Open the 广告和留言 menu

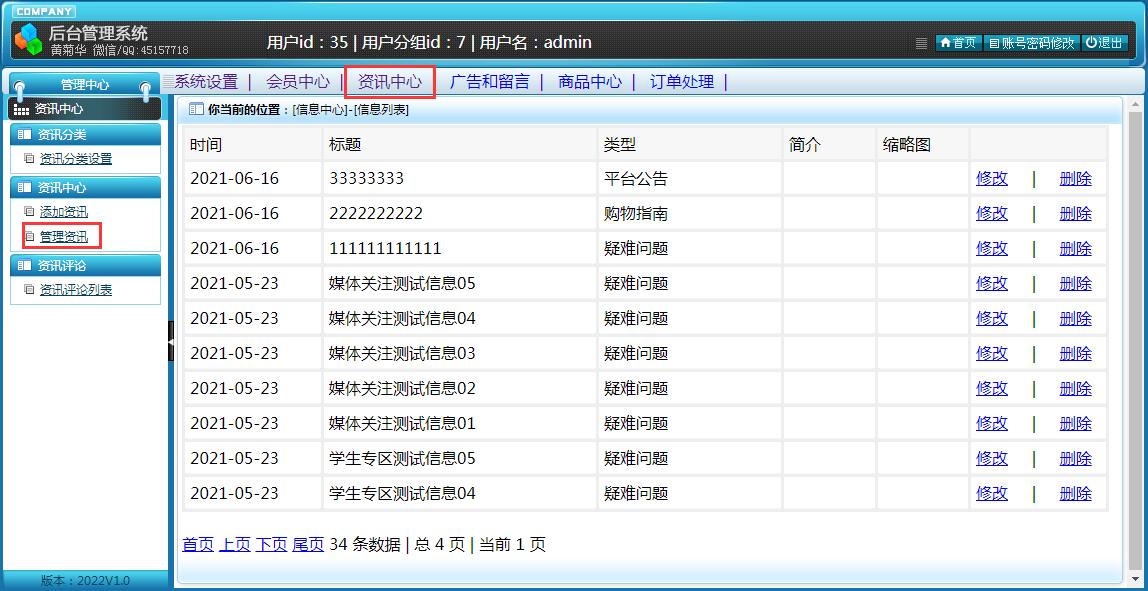click(489, 81)
